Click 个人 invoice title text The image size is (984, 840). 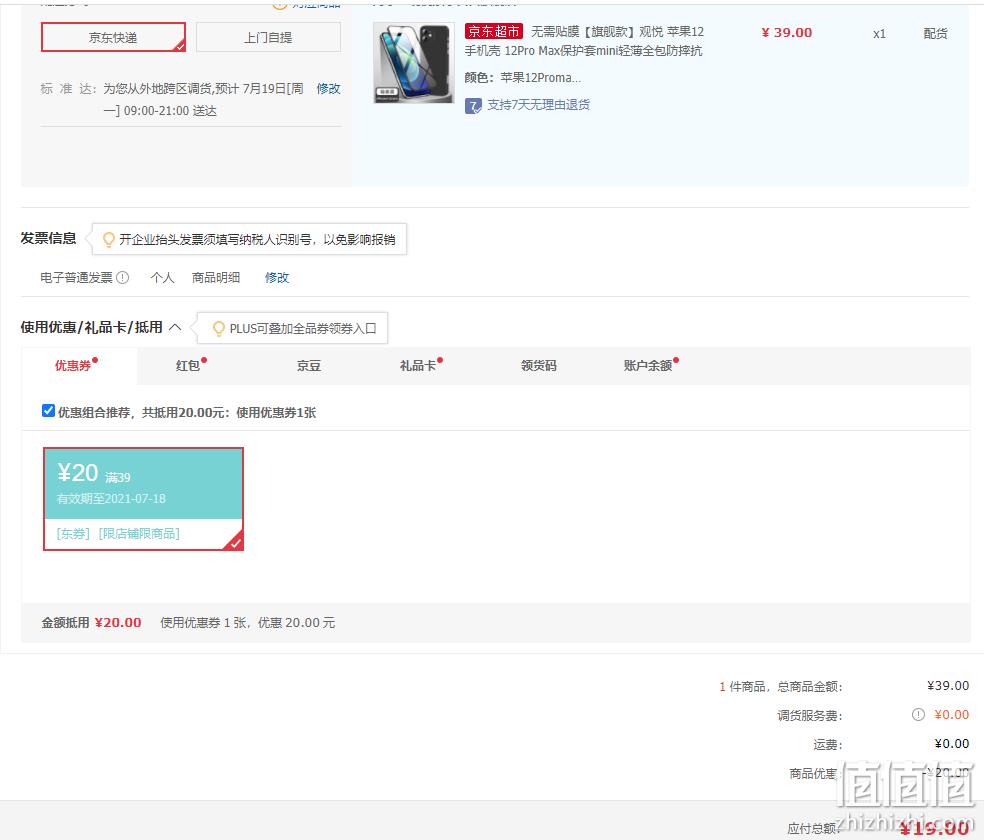(x=163, y=277)
